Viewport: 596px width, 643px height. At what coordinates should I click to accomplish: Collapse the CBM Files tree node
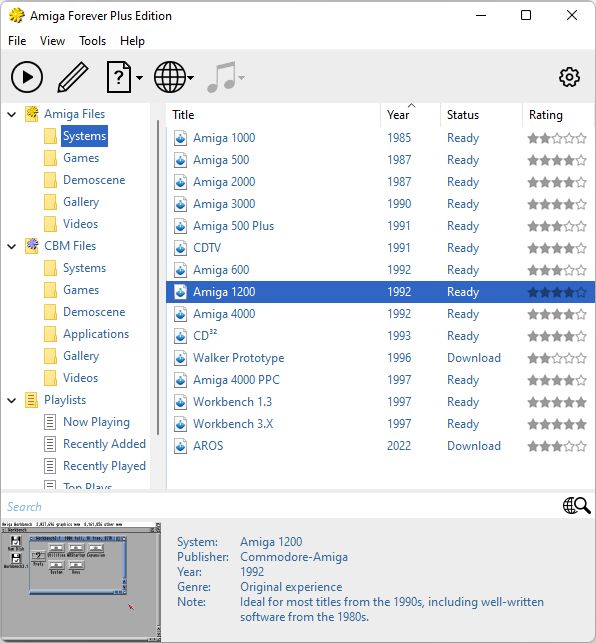coord(12,246)
